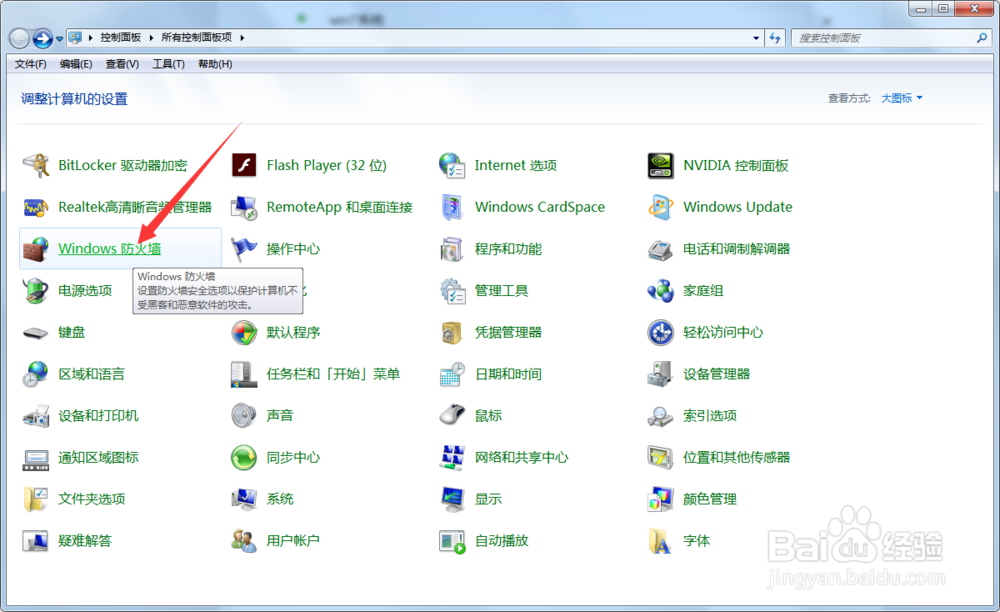Image resolution: width=1000 pixels, height=612 pixels.
Task: Open the Internet 选项 globe icon
Action: tap(452, 166)
